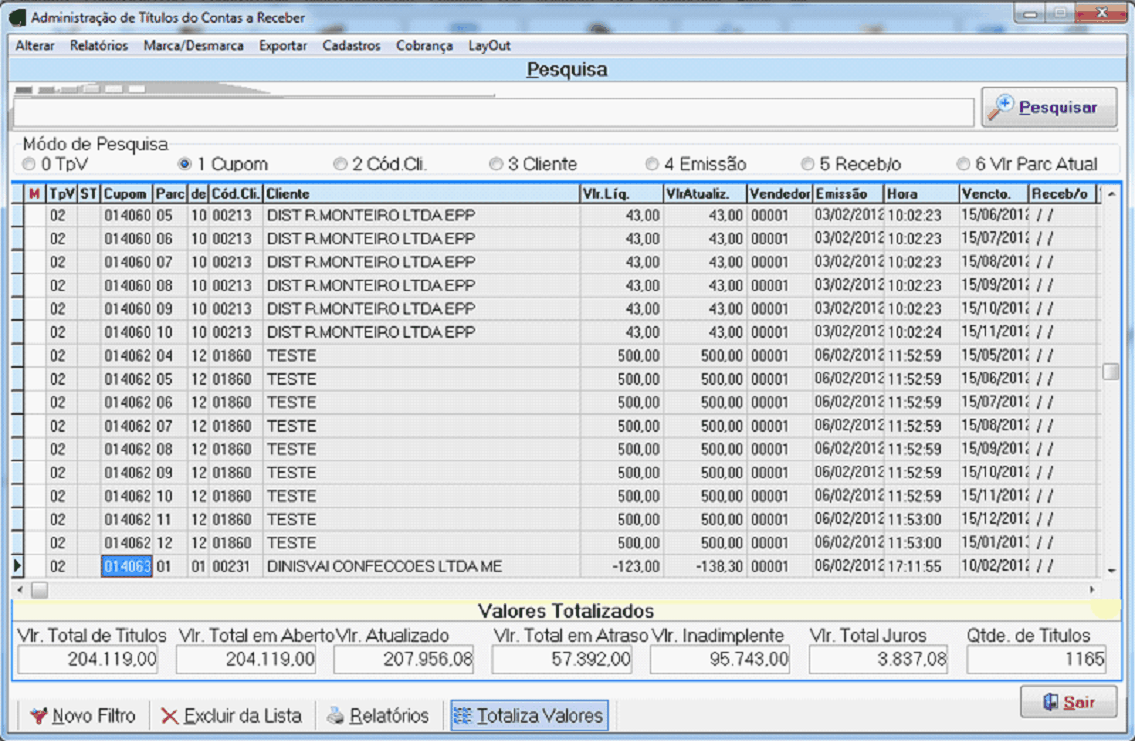Viewport: 1136px width, 742px height.
Task: Open Relatórios with the printer button
Action: tap(378, 716)
